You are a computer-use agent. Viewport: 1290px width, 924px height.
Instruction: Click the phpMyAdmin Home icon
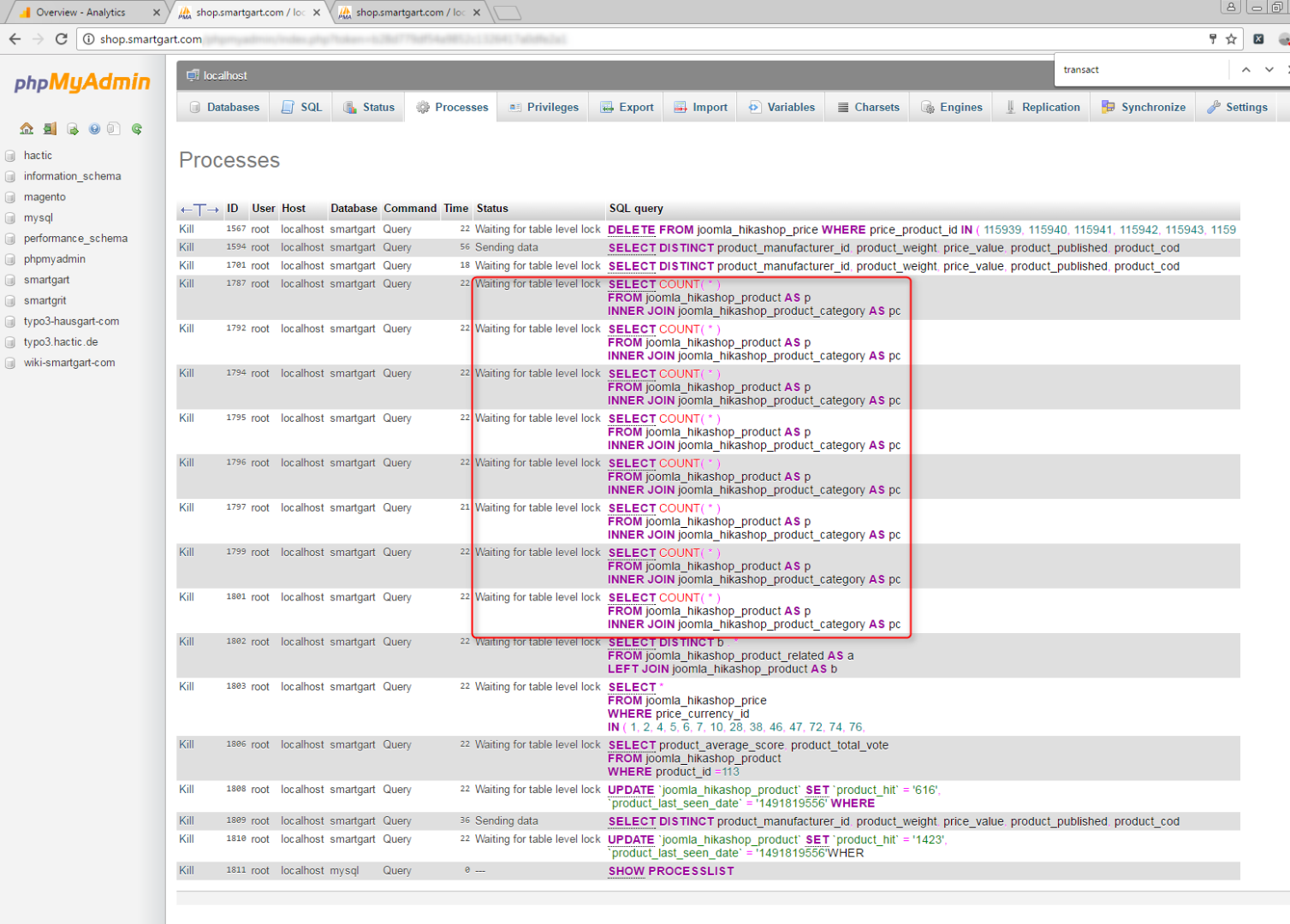click(x=27, y=129)
